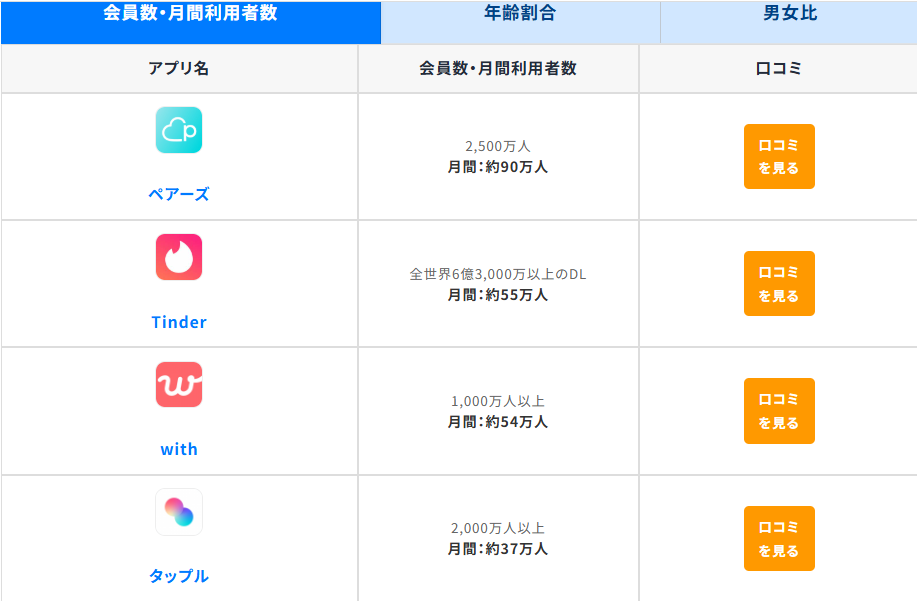Switch to the 年齢割合 tab
917x601 pixels.
coord(520,14)
